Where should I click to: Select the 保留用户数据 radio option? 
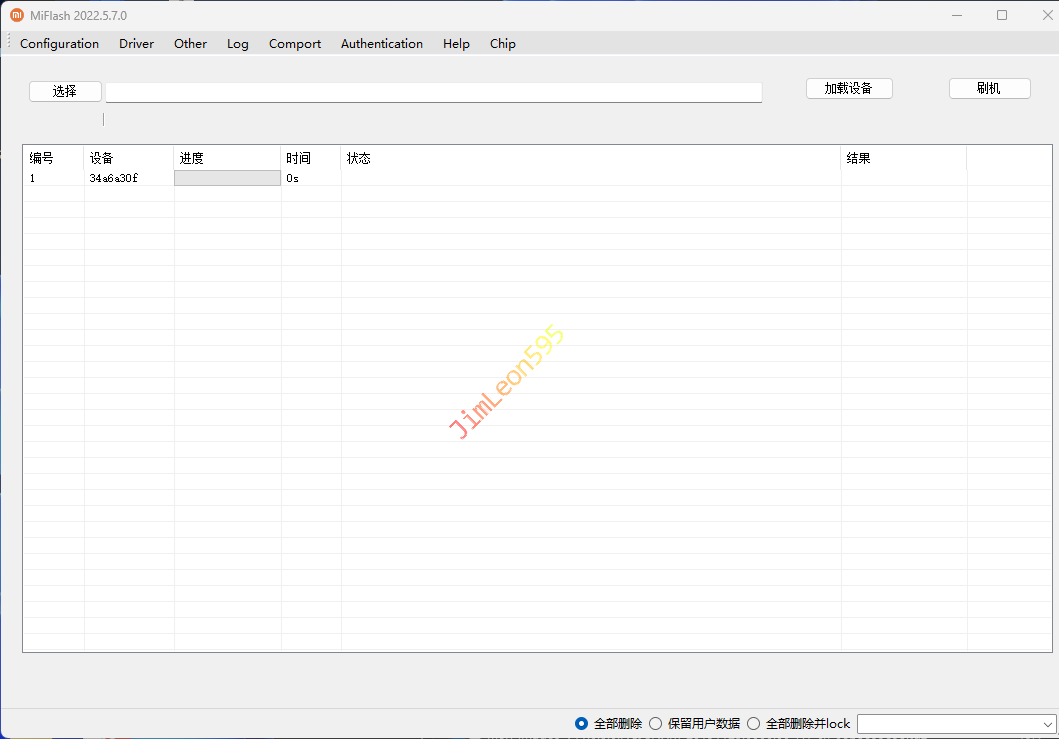(656, 723)
